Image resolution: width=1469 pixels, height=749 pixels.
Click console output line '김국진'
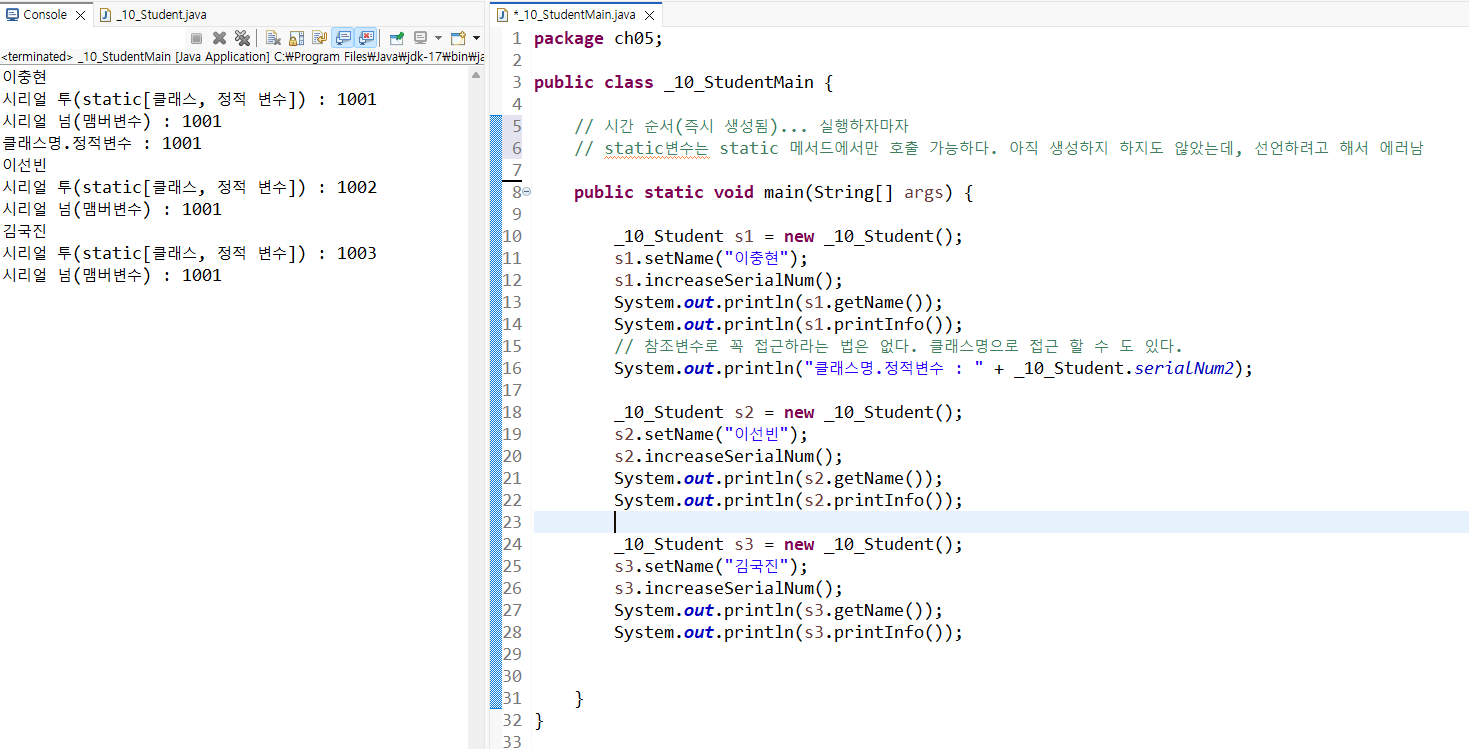25,231
